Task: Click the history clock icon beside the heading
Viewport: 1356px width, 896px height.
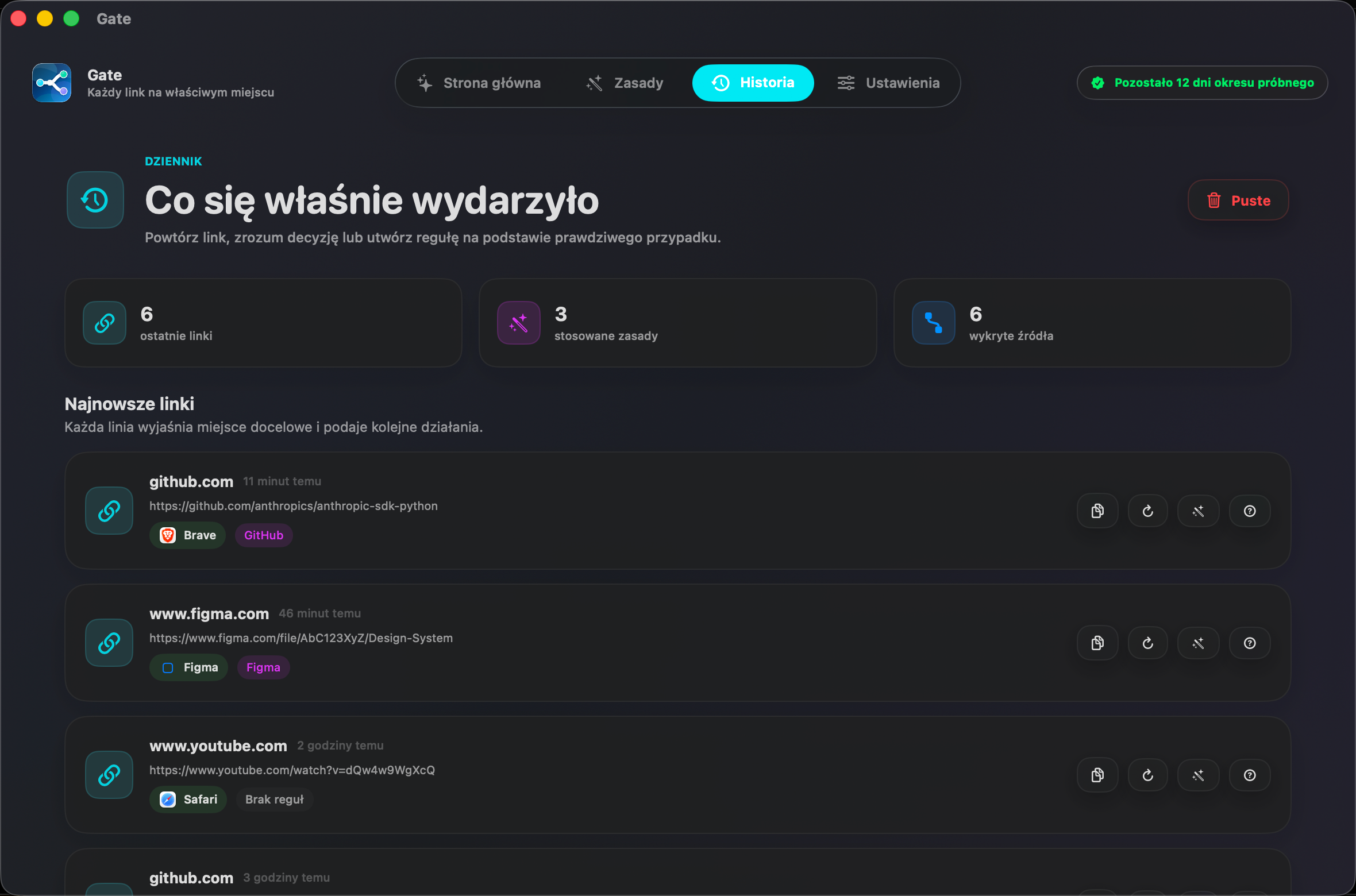Action: coord(95,200)
